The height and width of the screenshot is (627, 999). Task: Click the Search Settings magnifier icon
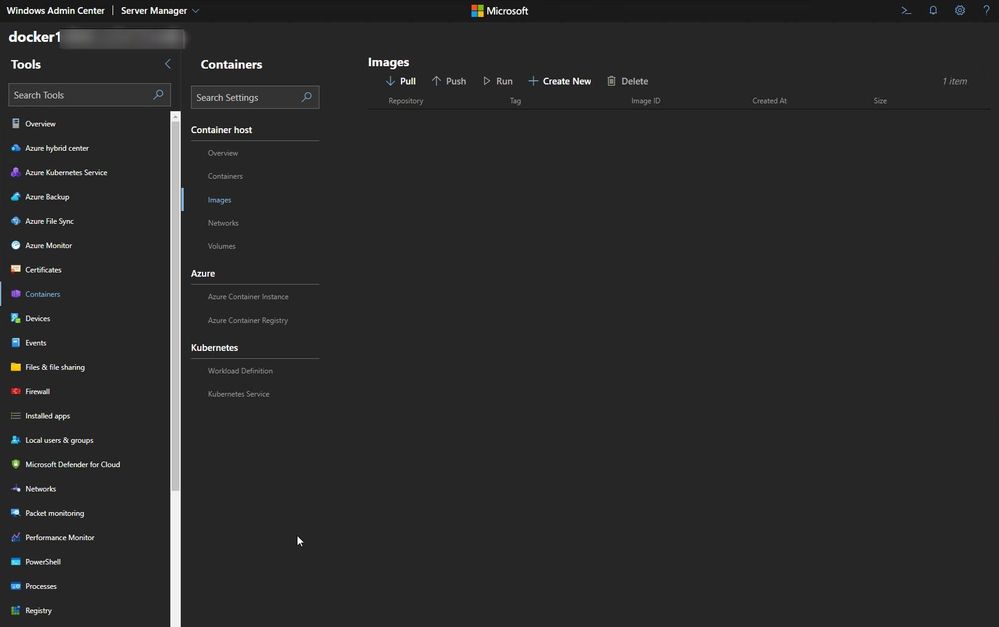pyautogui.click(x=306, y=97)
